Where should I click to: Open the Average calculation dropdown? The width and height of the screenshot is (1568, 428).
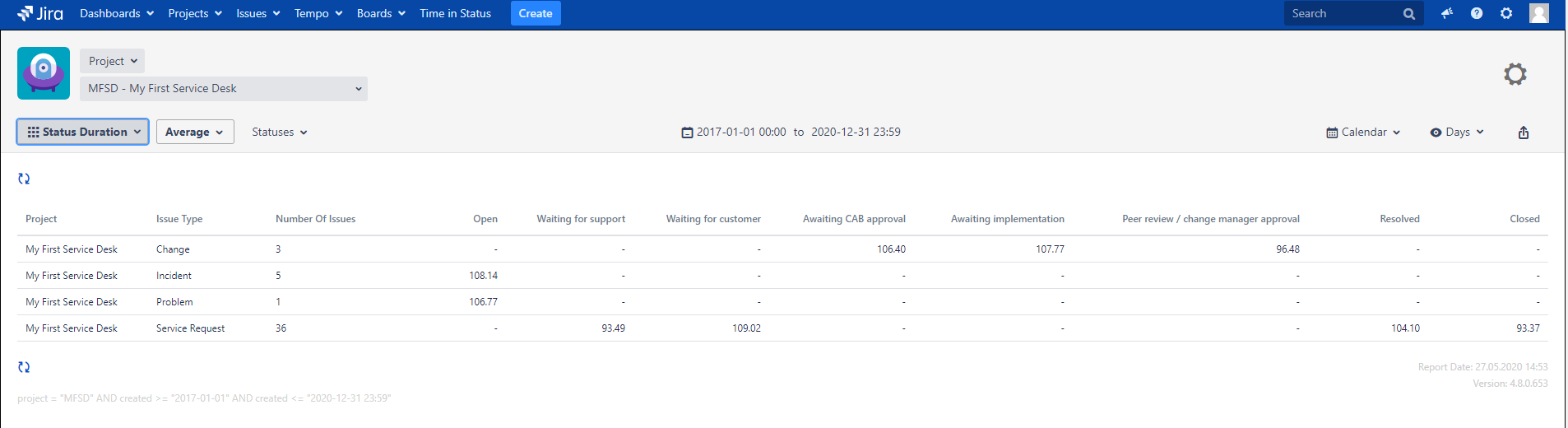coord(195,132)
